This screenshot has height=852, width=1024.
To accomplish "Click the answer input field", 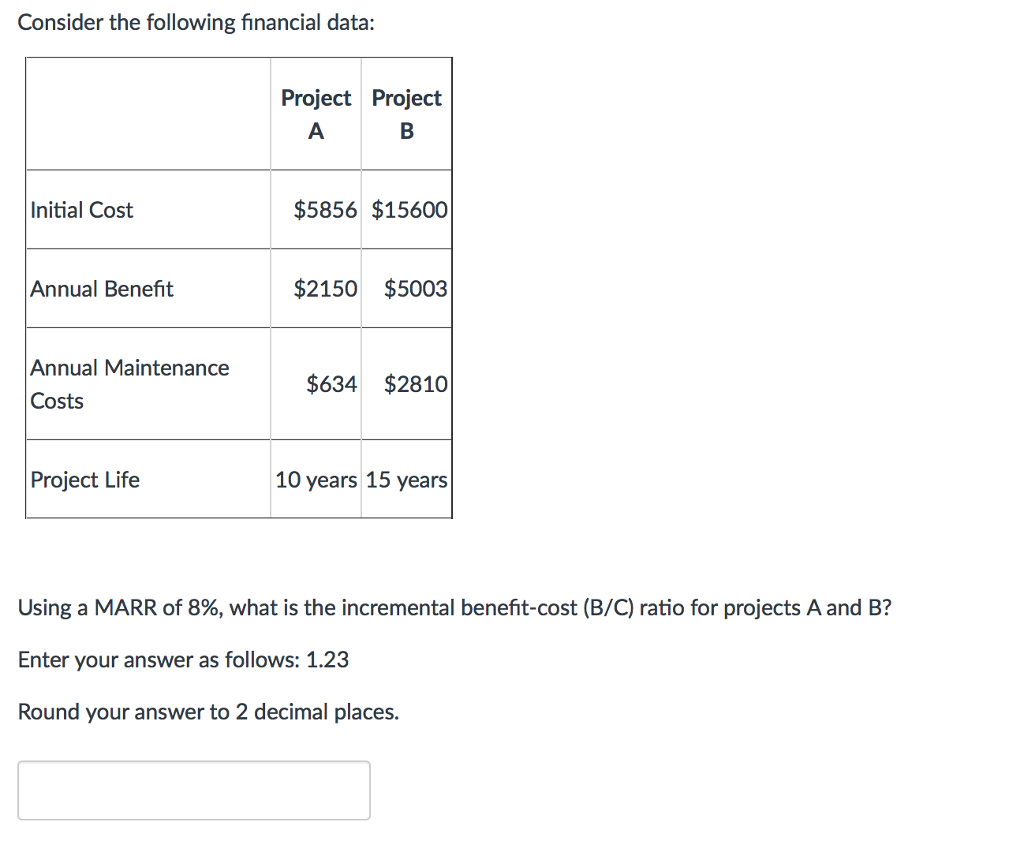I will point(194,790).
